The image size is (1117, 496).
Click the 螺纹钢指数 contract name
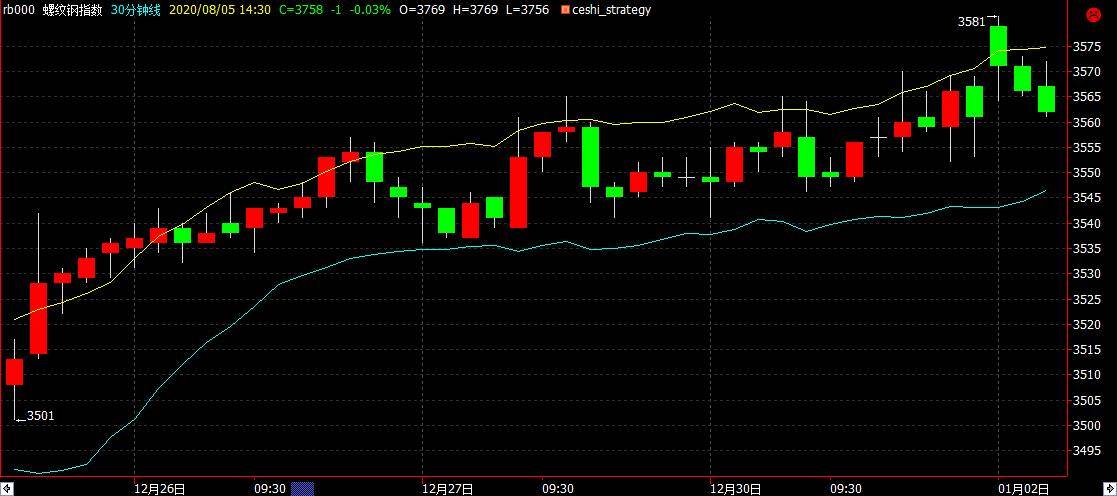72,10
